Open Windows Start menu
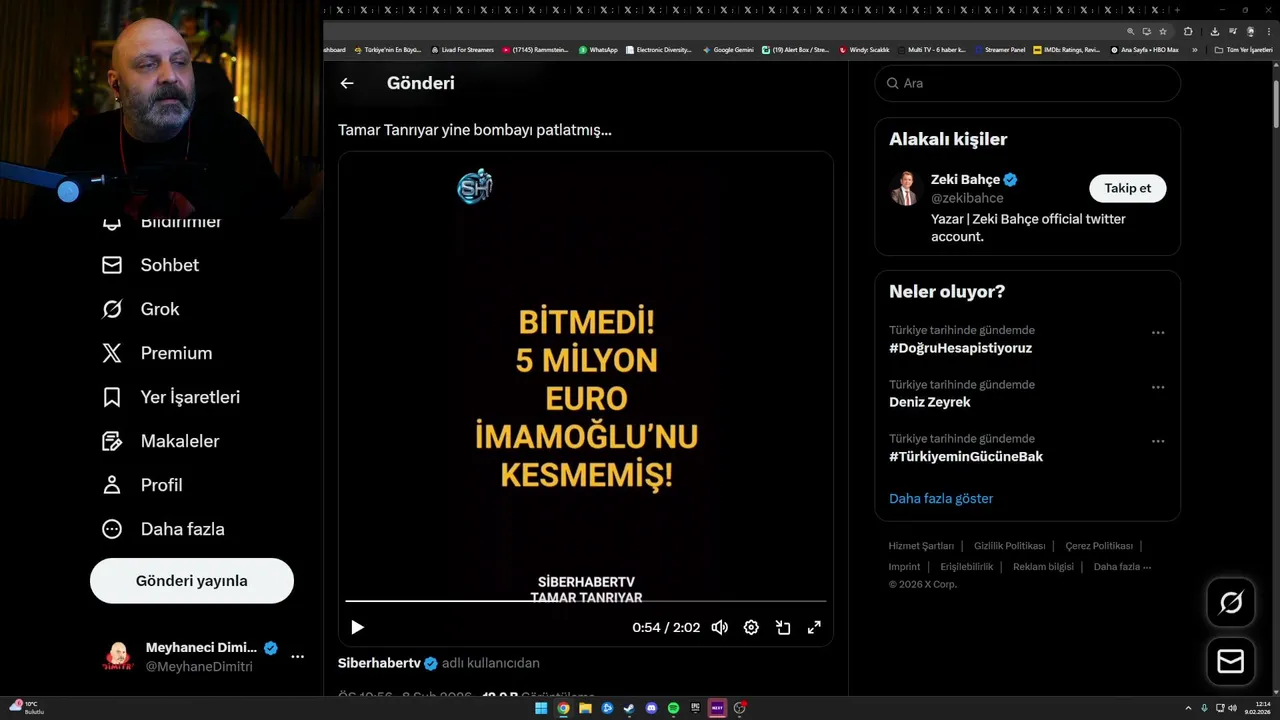The height and width of the screenshot is (720, 1280). coord(541,708)
